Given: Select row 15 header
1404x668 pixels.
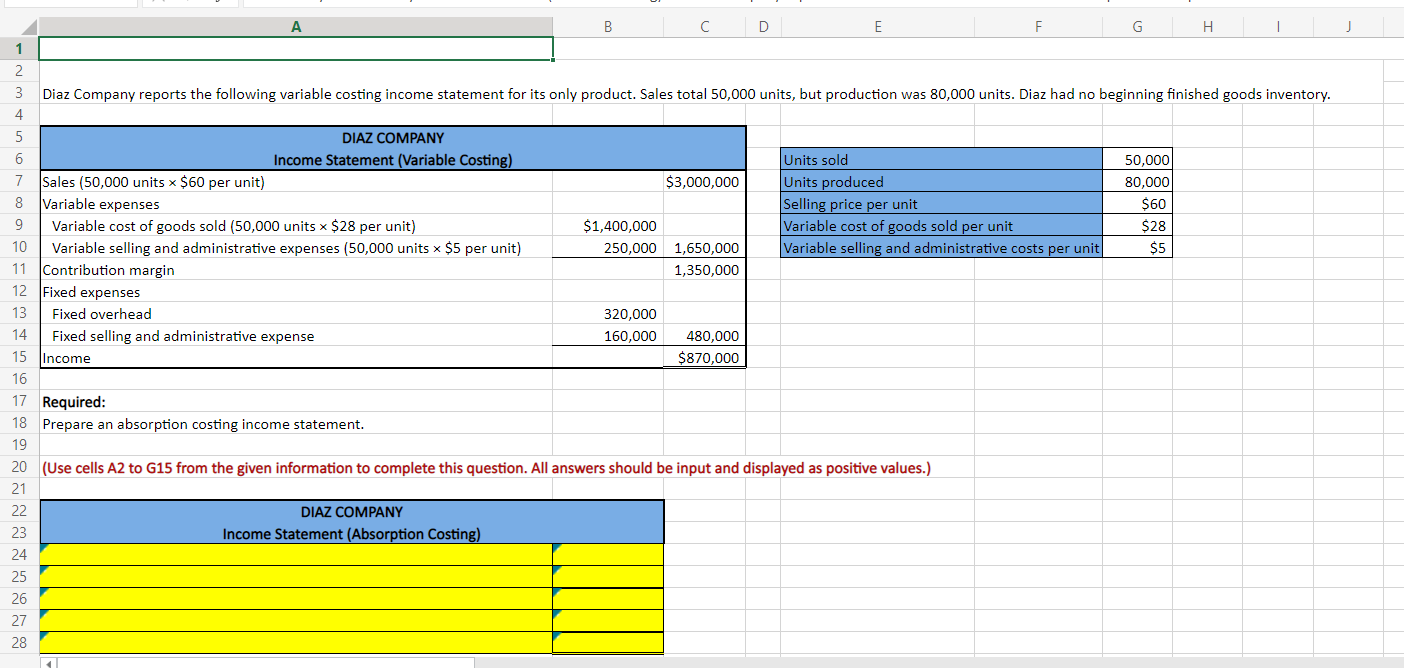Looking at the screenshot, I should (x=19, y=358).
